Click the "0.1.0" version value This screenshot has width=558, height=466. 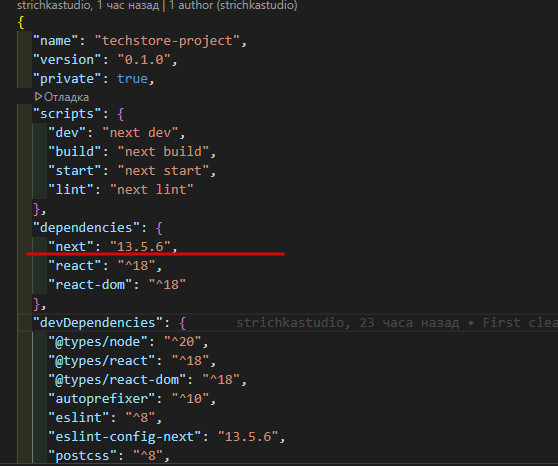pyautogui.click(x=144, y=59)
